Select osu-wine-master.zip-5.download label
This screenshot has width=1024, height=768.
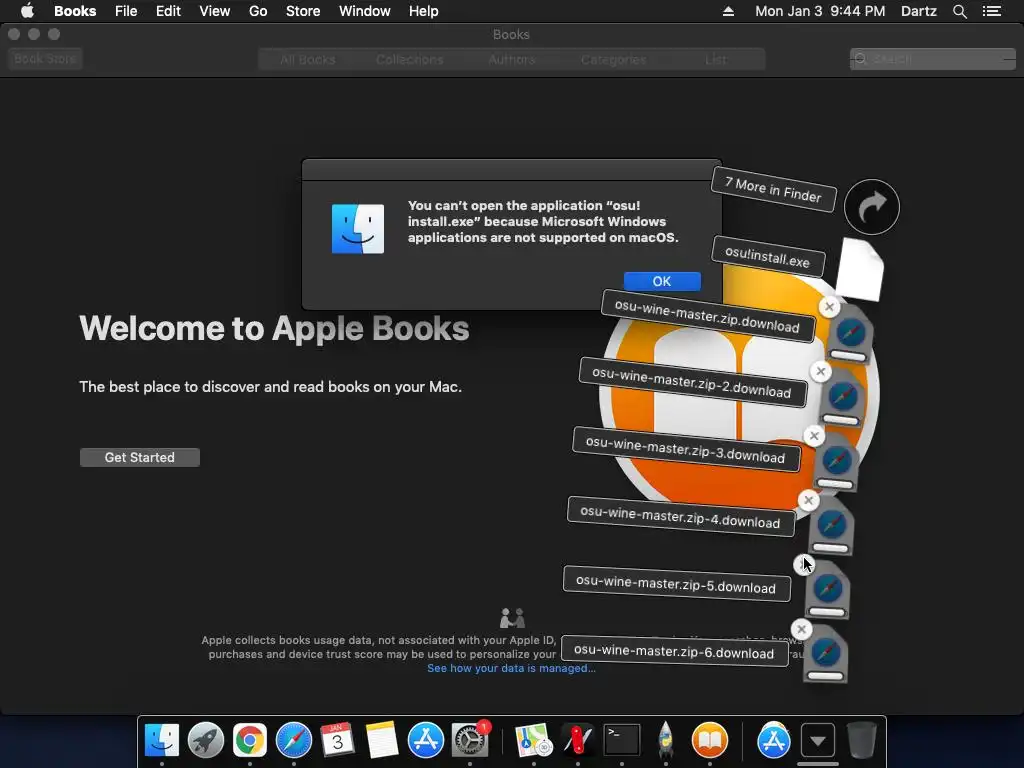(677, 583)
